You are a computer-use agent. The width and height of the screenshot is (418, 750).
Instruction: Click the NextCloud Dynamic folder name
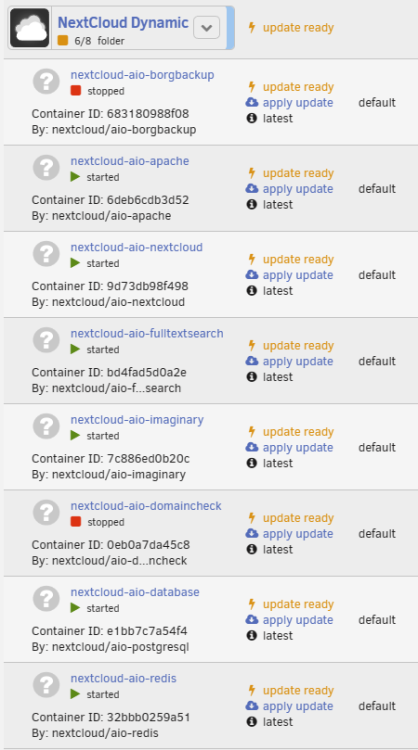click(x=123, y=22)
